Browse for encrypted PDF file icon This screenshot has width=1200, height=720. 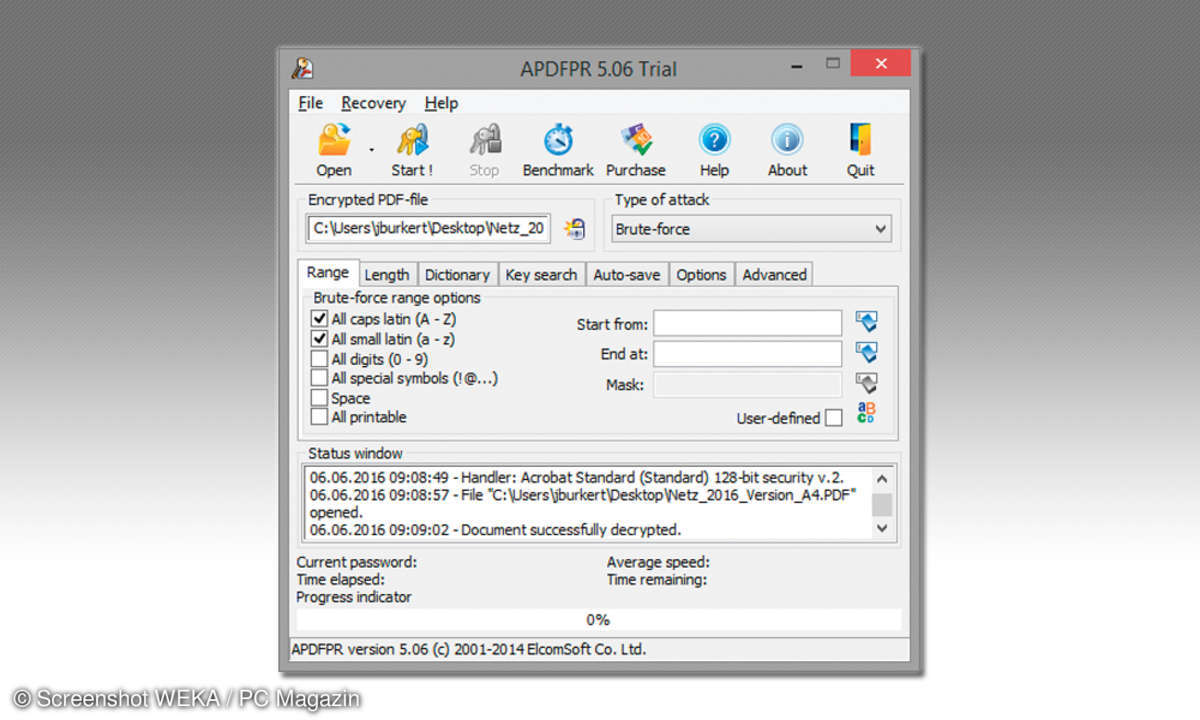tap(574, 228)
